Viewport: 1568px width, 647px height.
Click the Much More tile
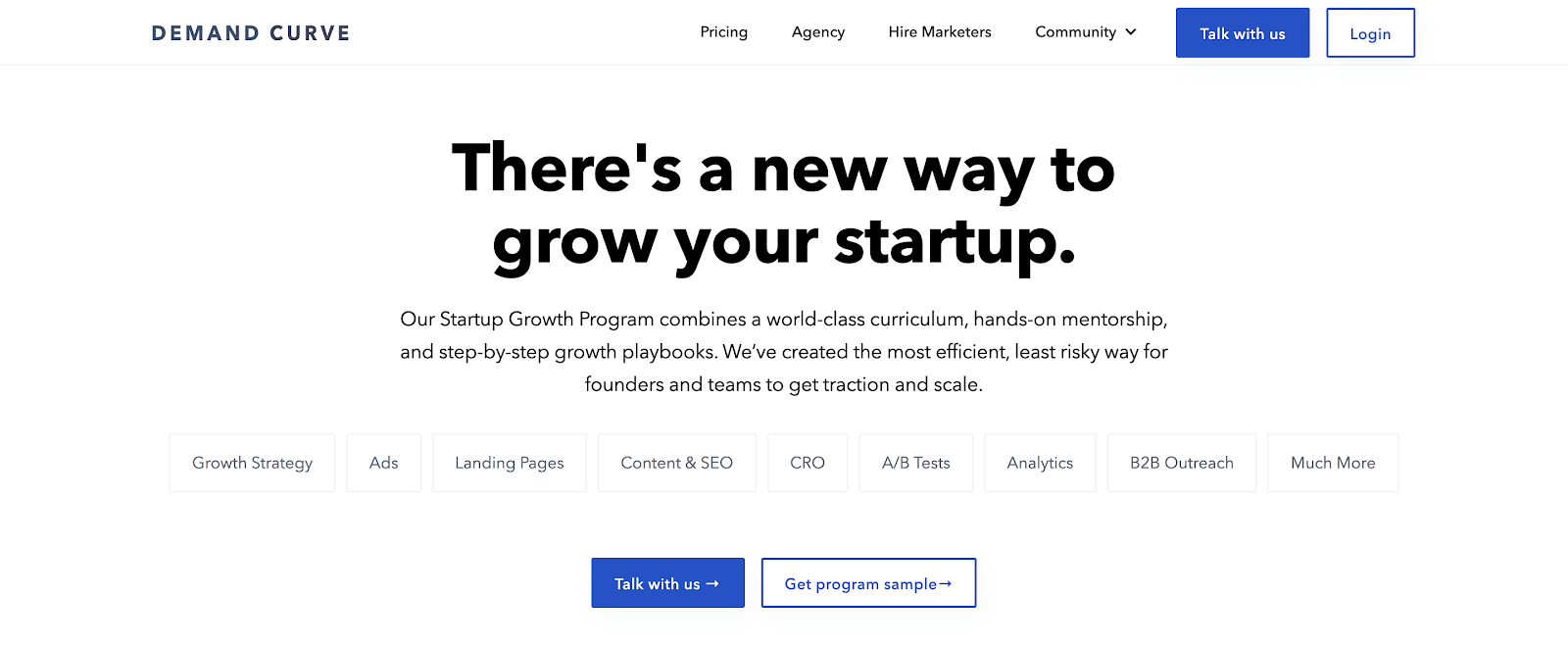(x=1332, y=463)
